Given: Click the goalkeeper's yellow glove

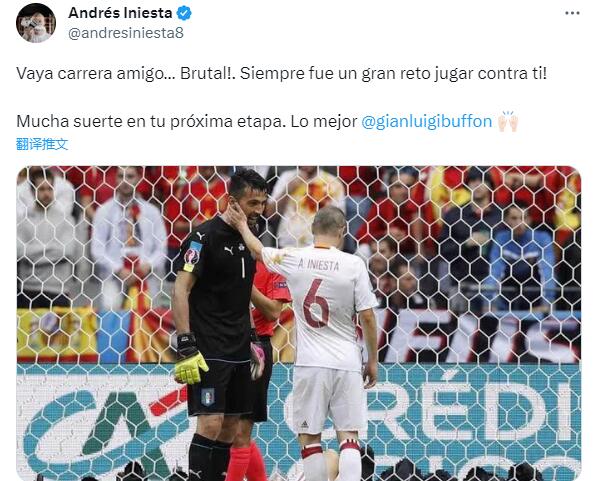Looking at the screenshot, I should (x=190, y=365).
